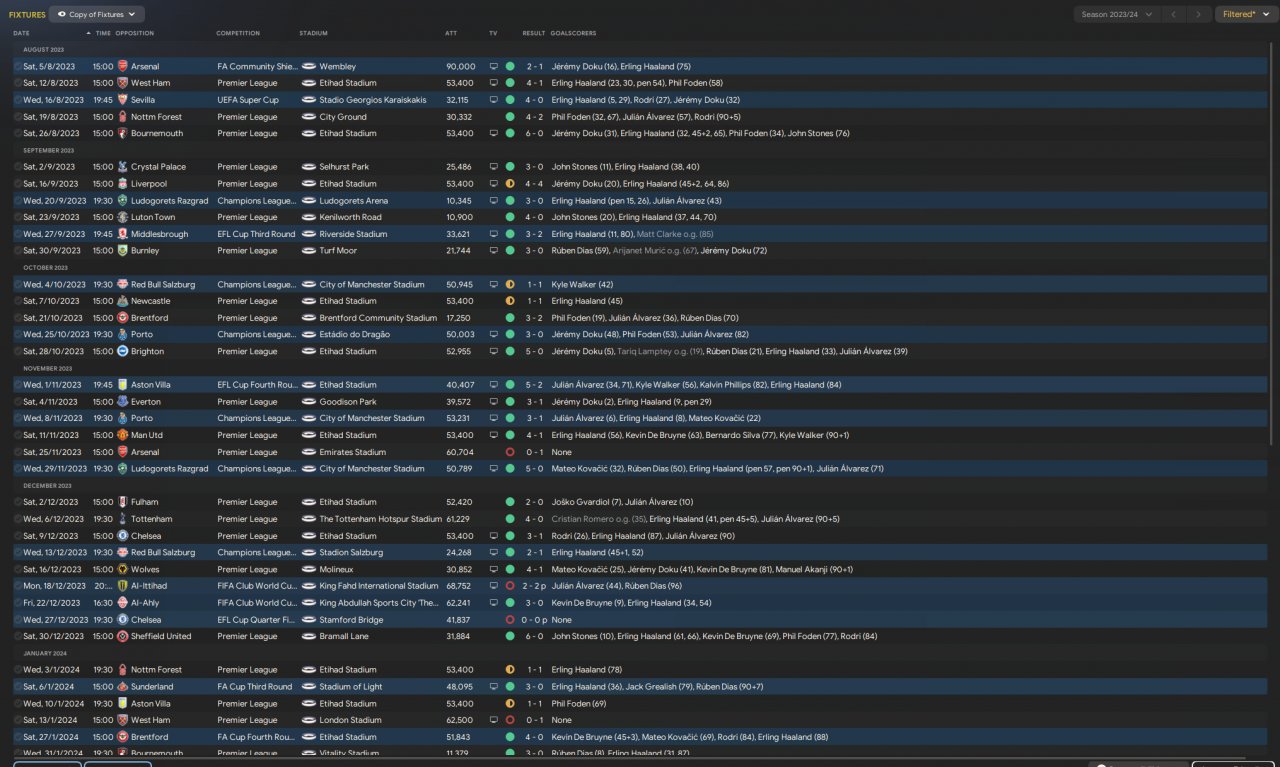
Task: Click the TV icon in the Sevilla row
Action: (x=493, y=100)
